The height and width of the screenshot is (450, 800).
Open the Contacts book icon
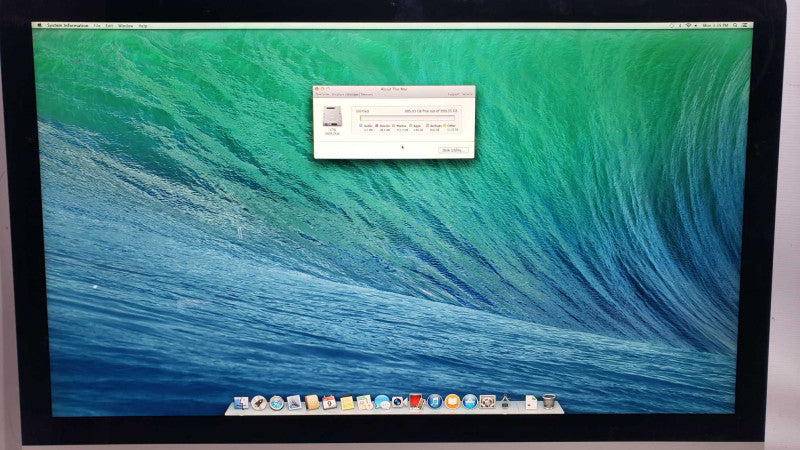coord(312,403)
